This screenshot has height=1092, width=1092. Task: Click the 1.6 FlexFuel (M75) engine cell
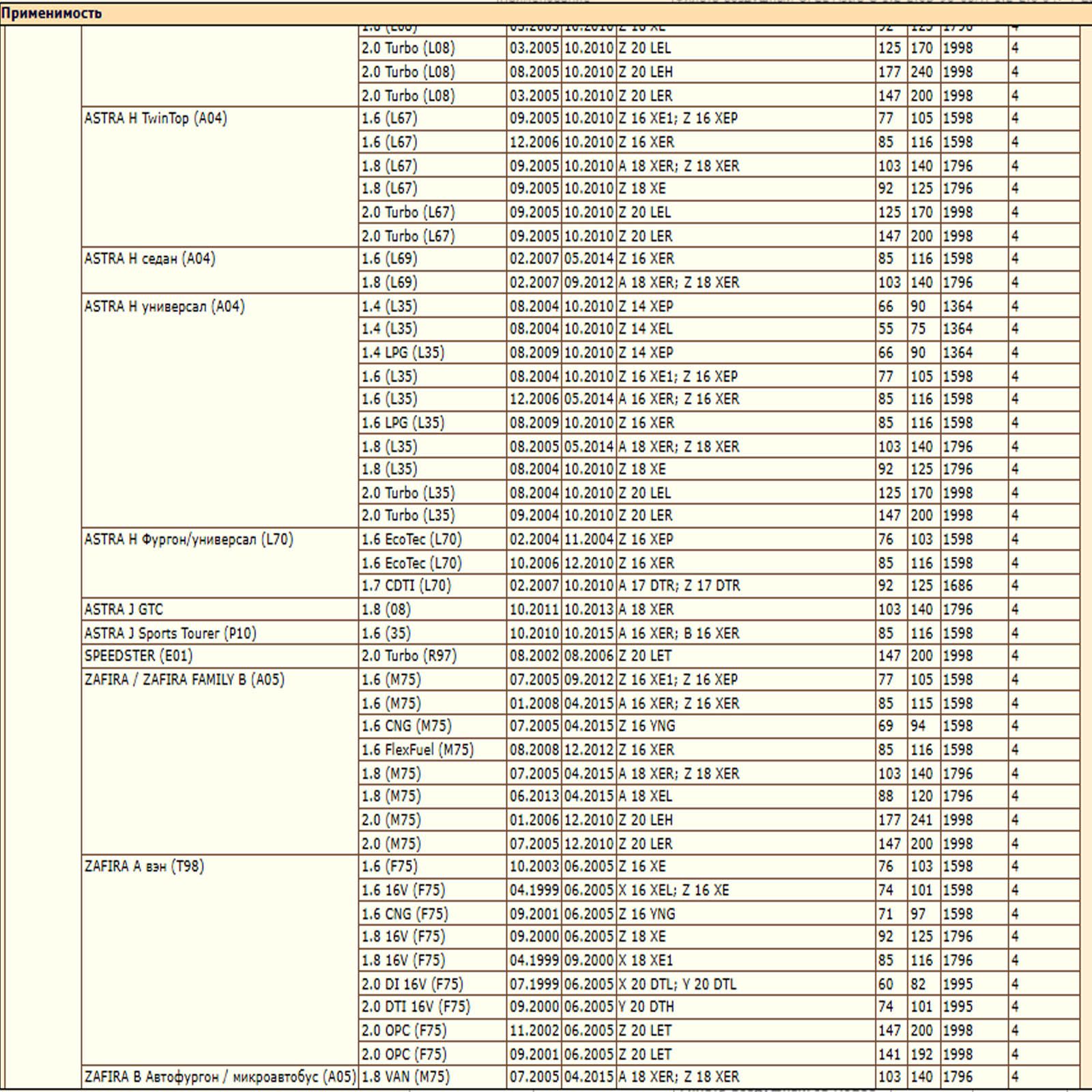pyautogui.click(x=418, y=750)
